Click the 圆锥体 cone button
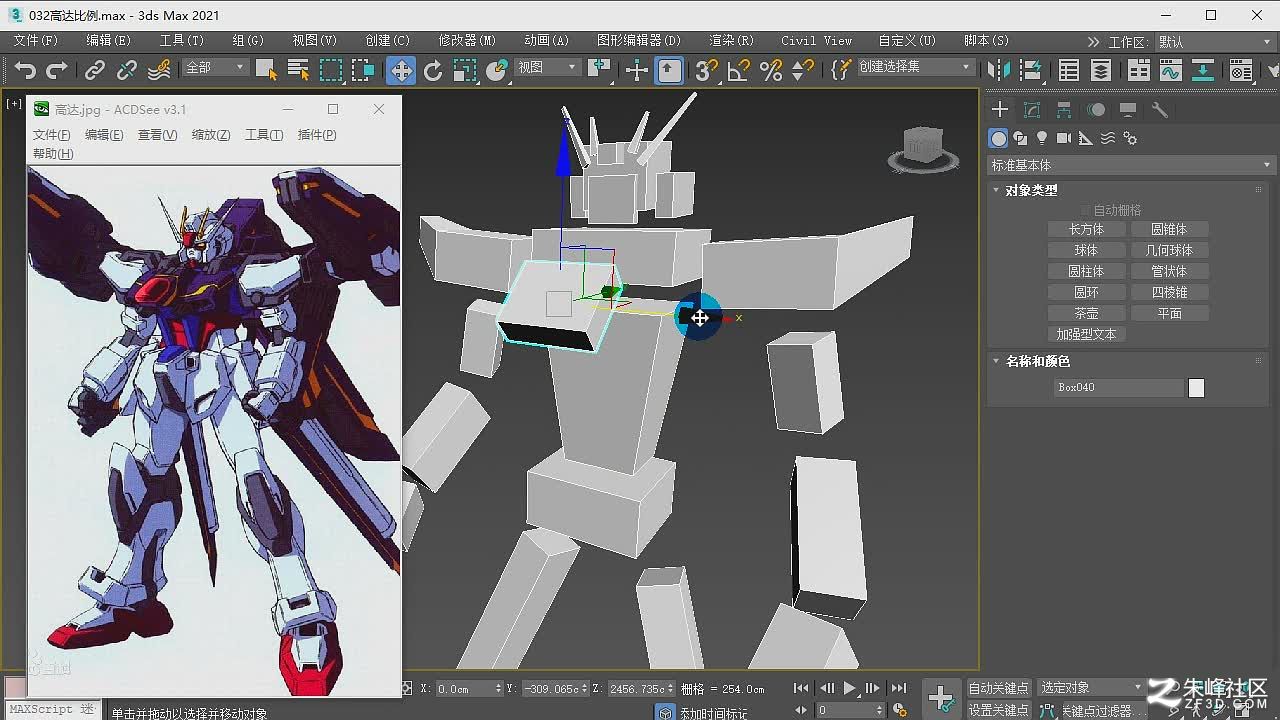This screenshot has height=720, width=1280. pos(1169,229)
